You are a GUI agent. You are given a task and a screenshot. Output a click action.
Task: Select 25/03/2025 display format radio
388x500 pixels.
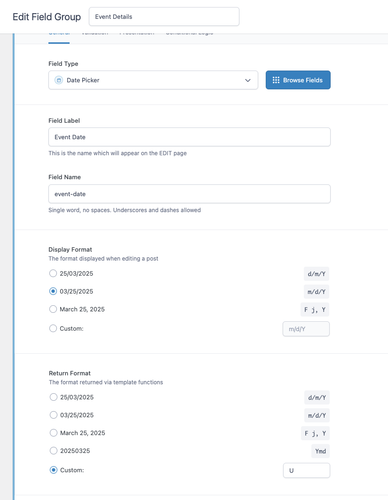coord(53,273)
